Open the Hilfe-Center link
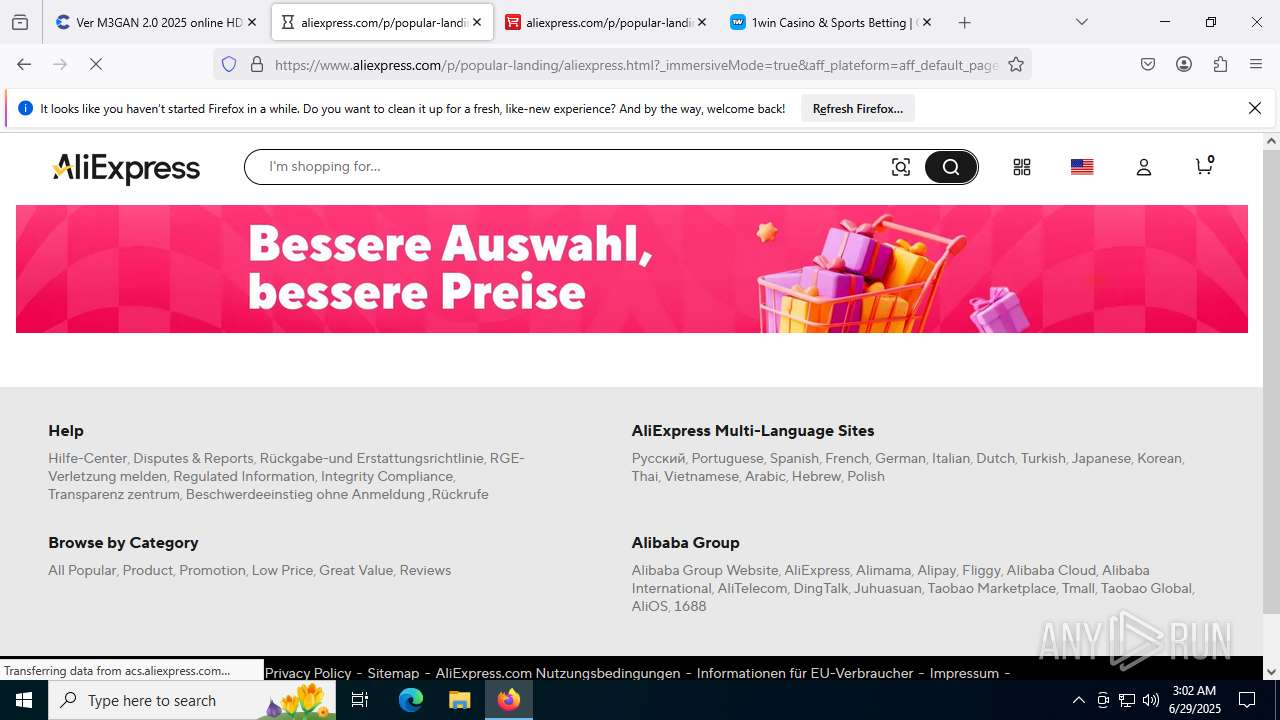This screenshot has height=720, width=1280. pyautogui.click(x=87, y=458)
